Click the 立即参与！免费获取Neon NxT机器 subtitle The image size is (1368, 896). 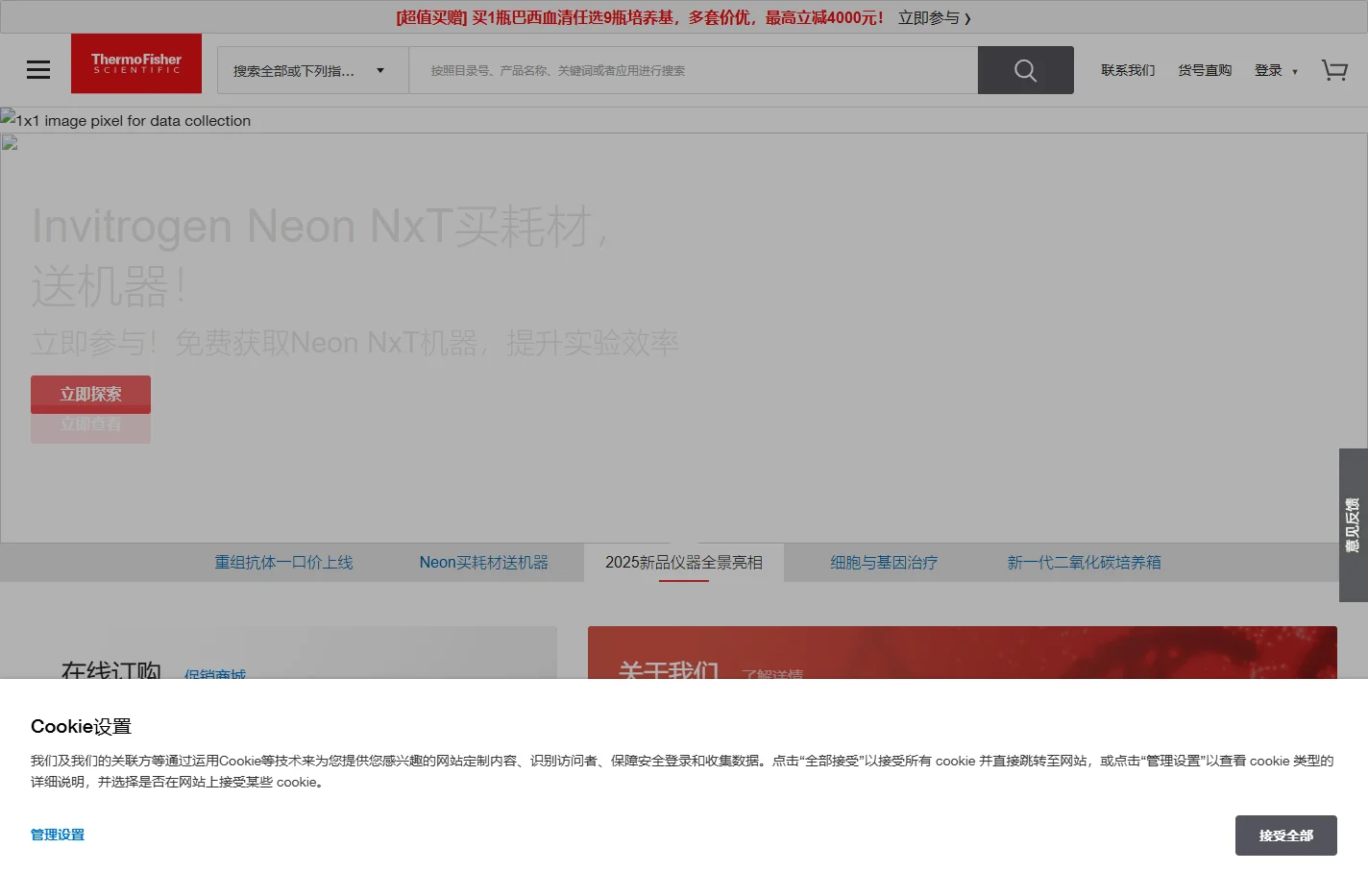[x=354, y=343]
